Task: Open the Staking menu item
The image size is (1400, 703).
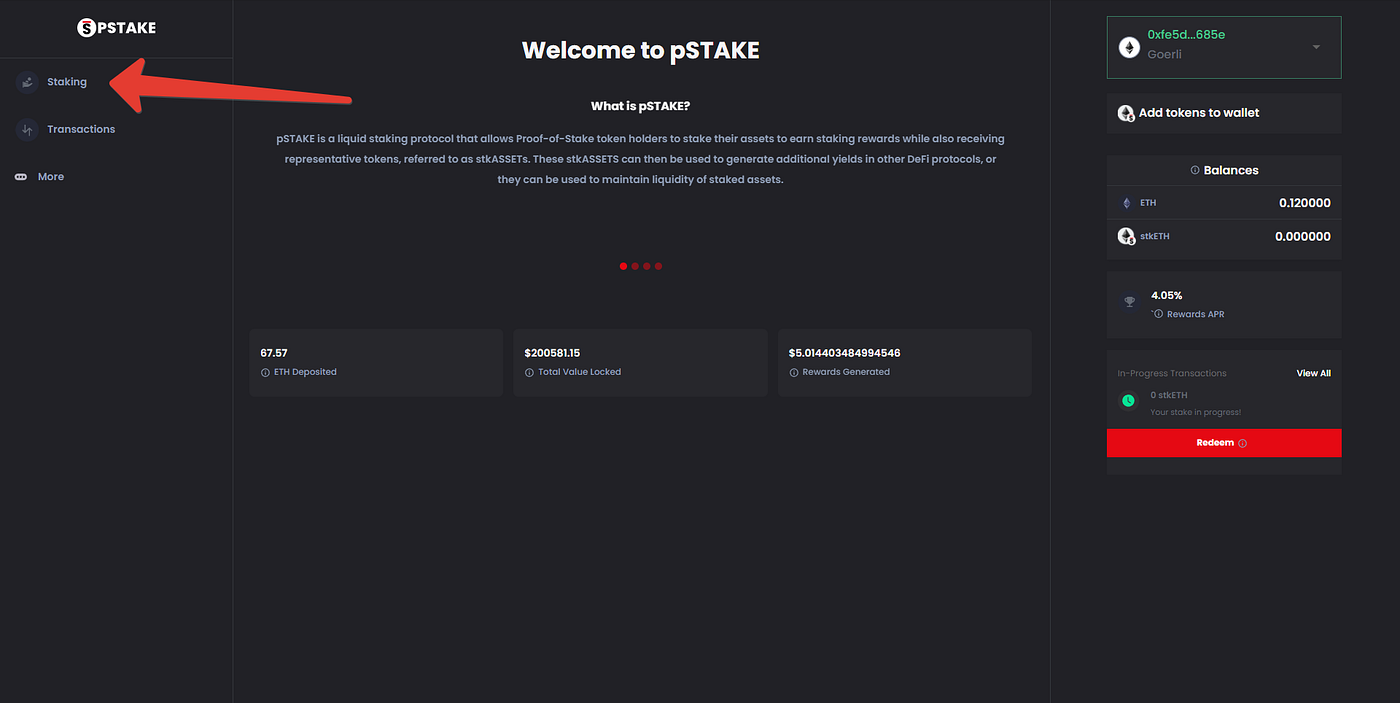Action: point(67,82)
